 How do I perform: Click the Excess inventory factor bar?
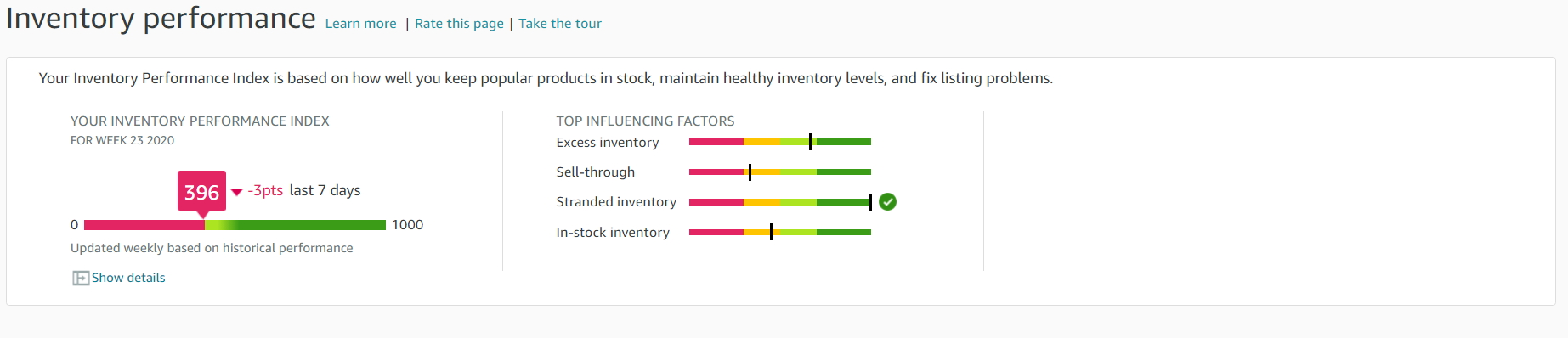(x=780, y=142)
